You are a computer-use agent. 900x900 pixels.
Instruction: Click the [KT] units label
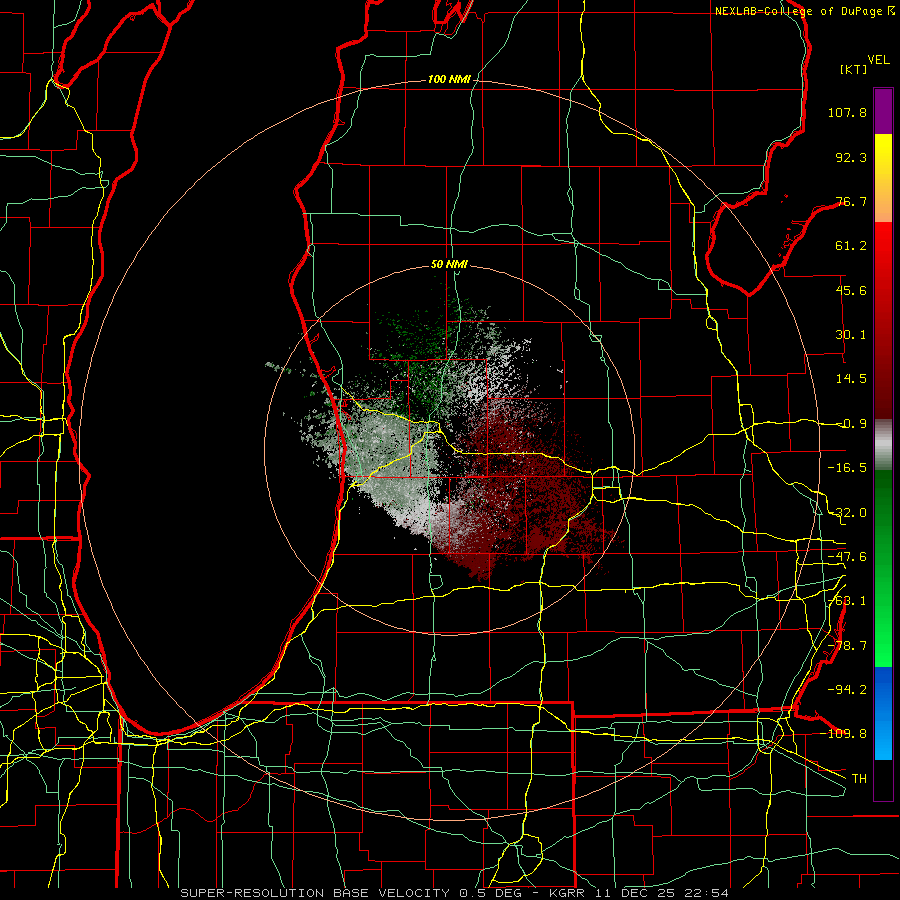[854, 69]
